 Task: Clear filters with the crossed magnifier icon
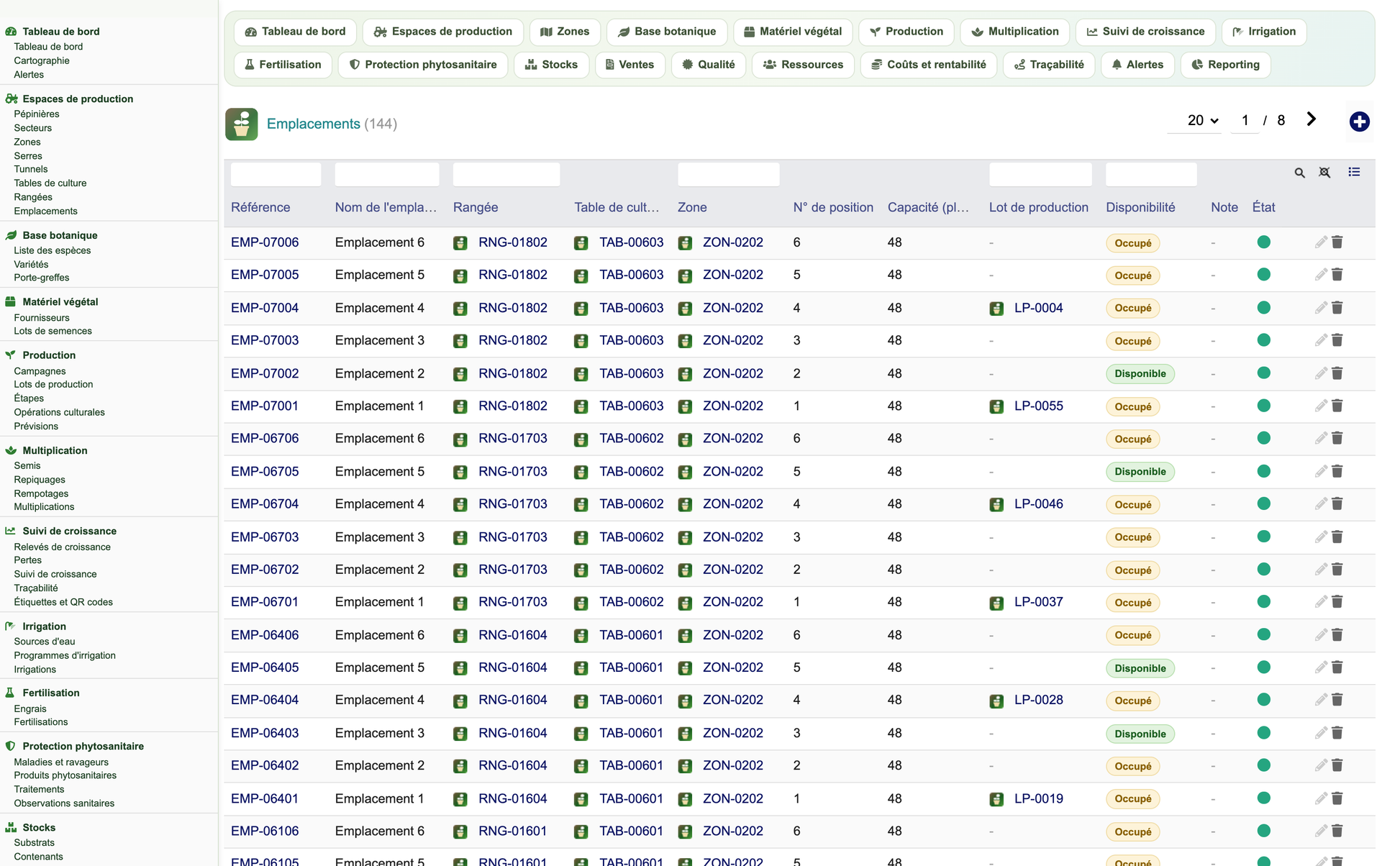1324,173
